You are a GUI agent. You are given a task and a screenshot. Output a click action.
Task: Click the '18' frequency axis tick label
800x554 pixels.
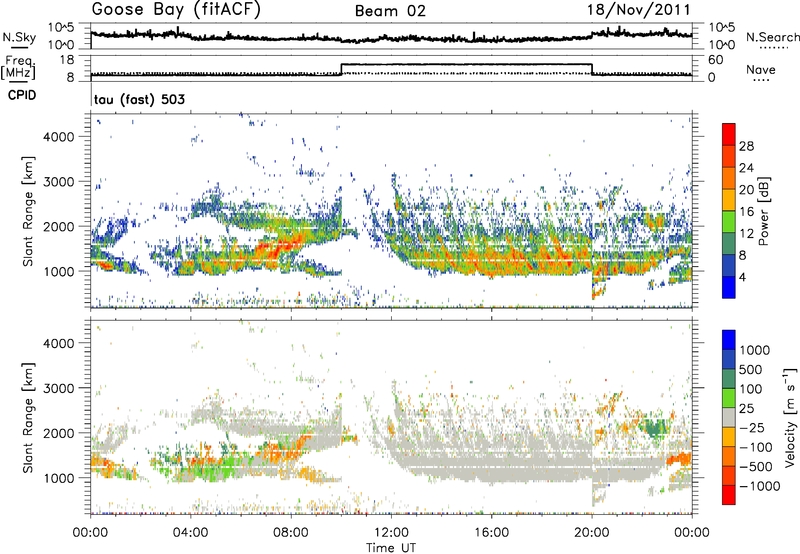(x=67, y=60)
